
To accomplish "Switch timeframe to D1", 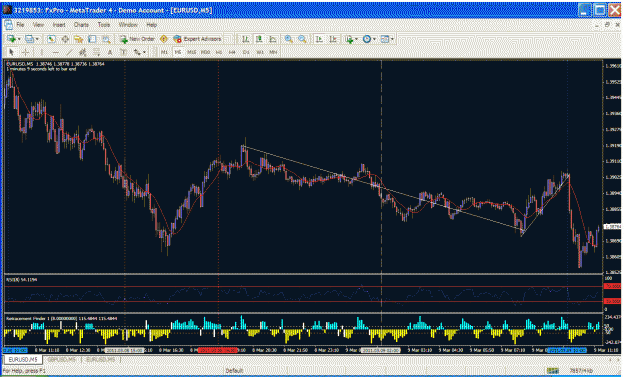I will tap(246, 52).
